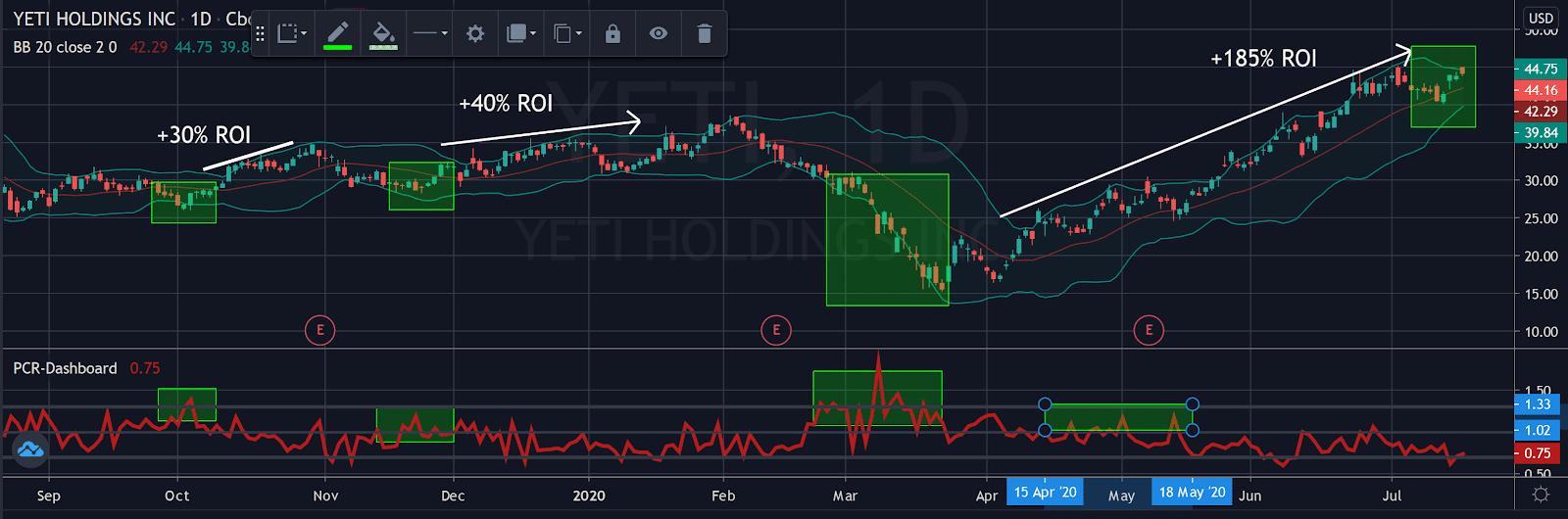Click the YETI HOLDINGS INC symbol title
The width and height of the screenshot is (1568, 519).
point(94,19)
